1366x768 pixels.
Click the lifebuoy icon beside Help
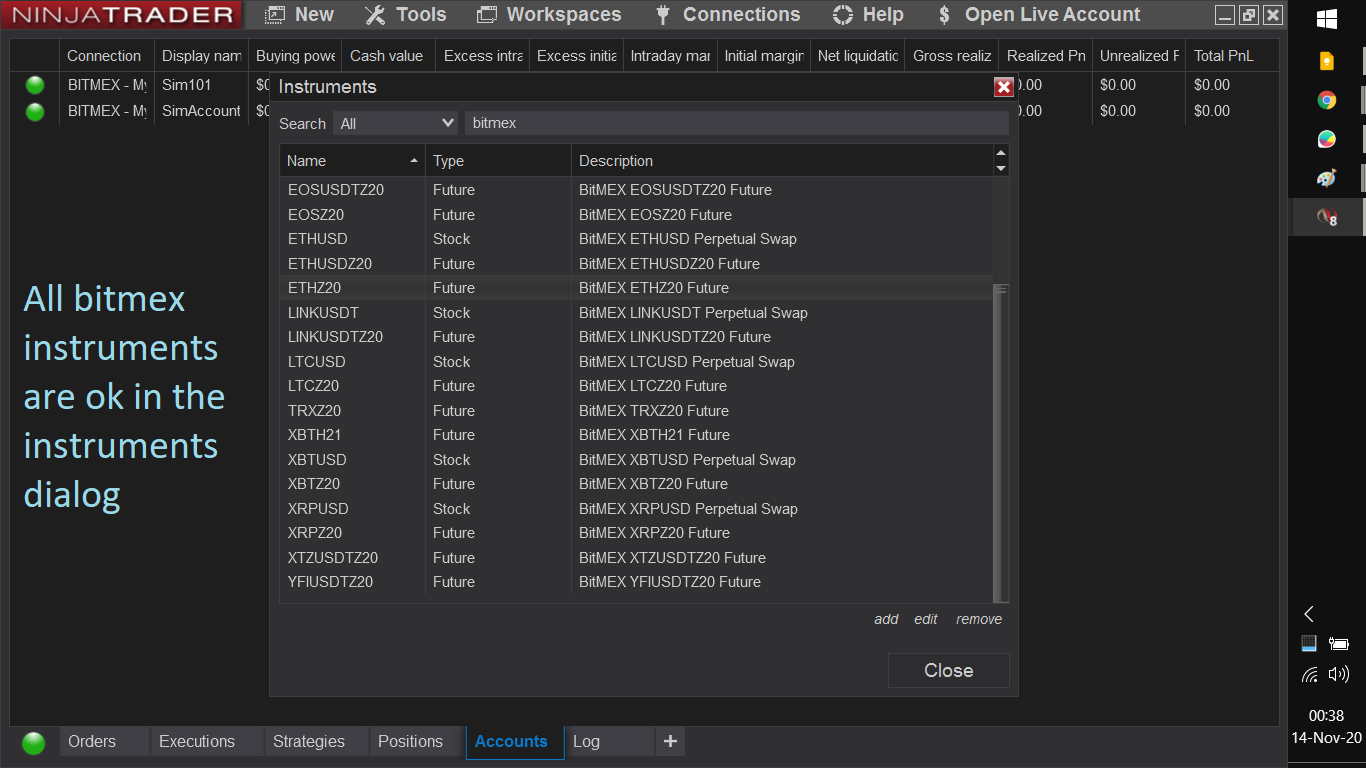[843, 15]
